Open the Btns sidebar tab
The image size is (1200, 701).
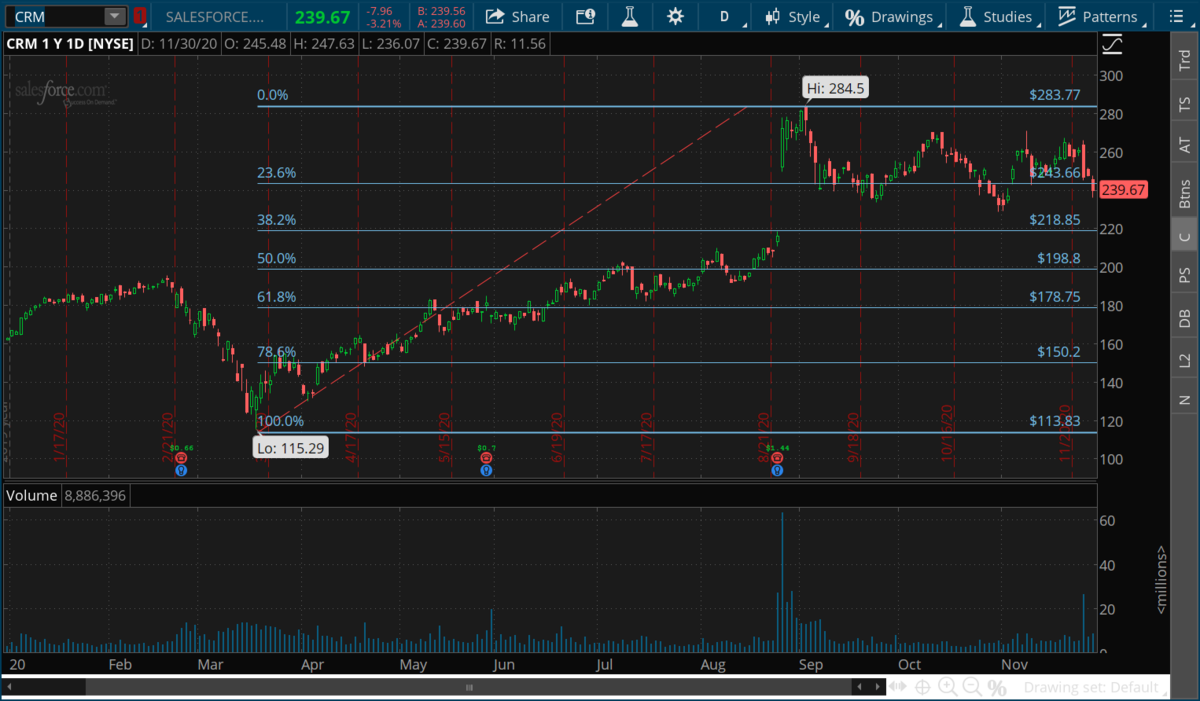[1185, 191]
